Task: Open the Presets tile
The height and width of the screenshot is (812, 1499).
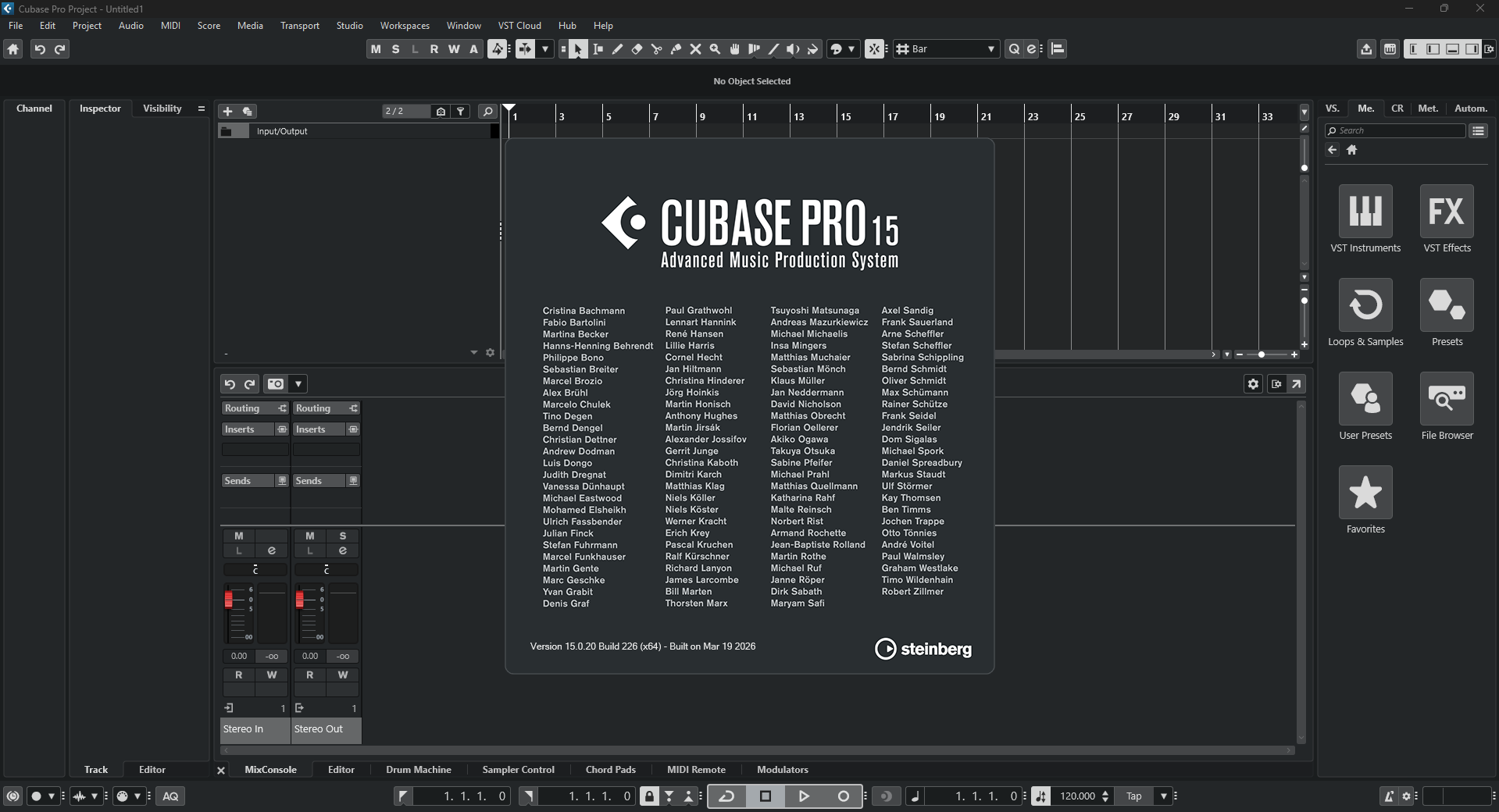Action: click(1447, 304)
